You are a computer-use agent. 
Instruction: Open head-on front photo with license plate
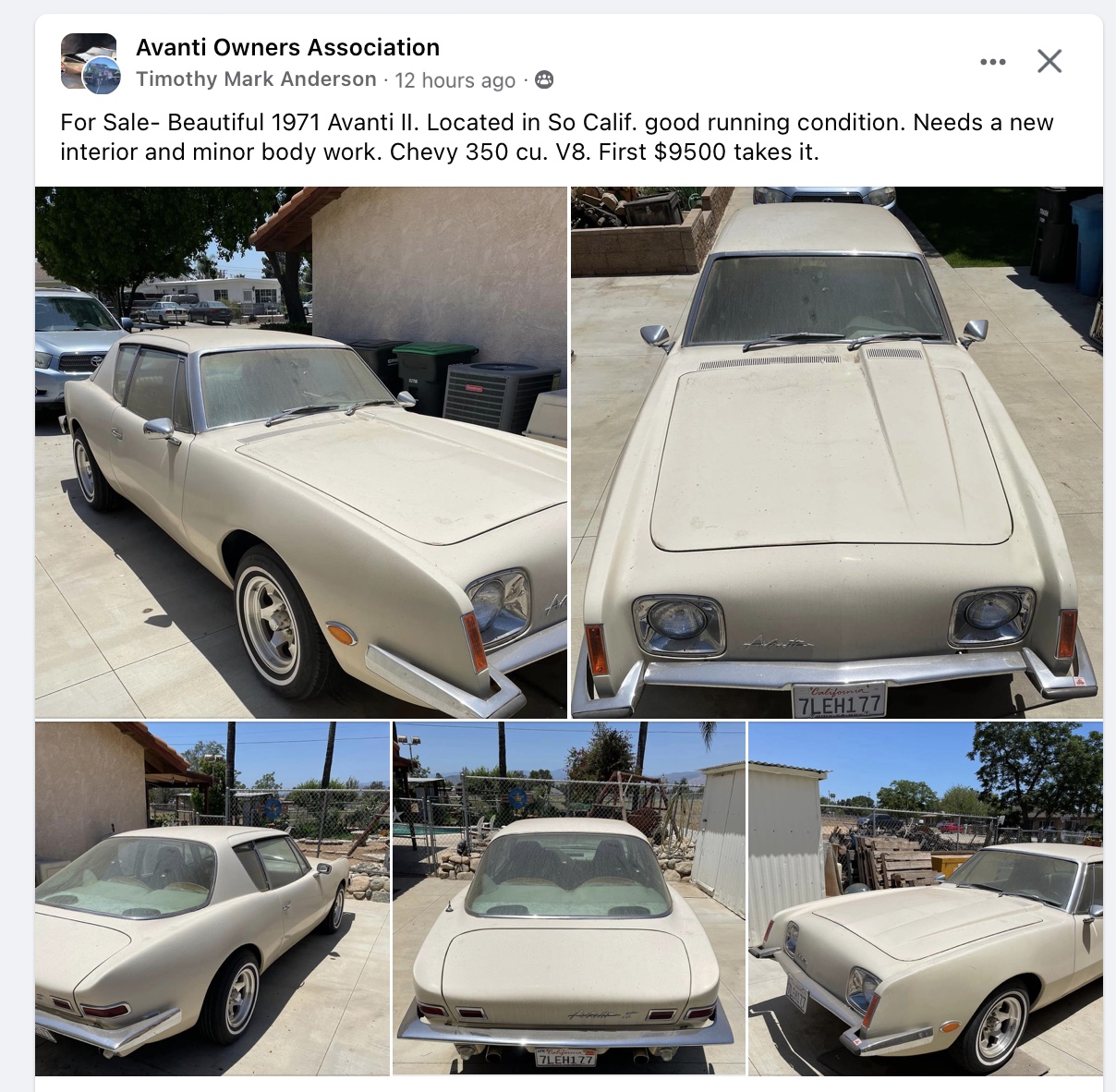coord(837,453)
